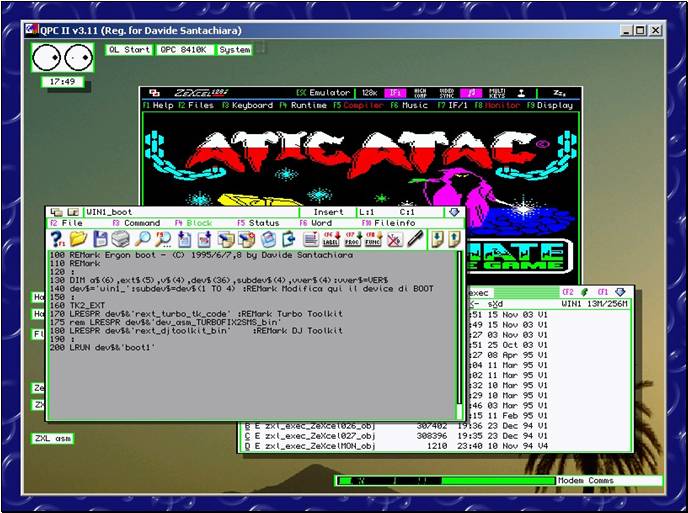
Task: Click the window move icon in ZeXcel header
Action: (x=154, y=93)
